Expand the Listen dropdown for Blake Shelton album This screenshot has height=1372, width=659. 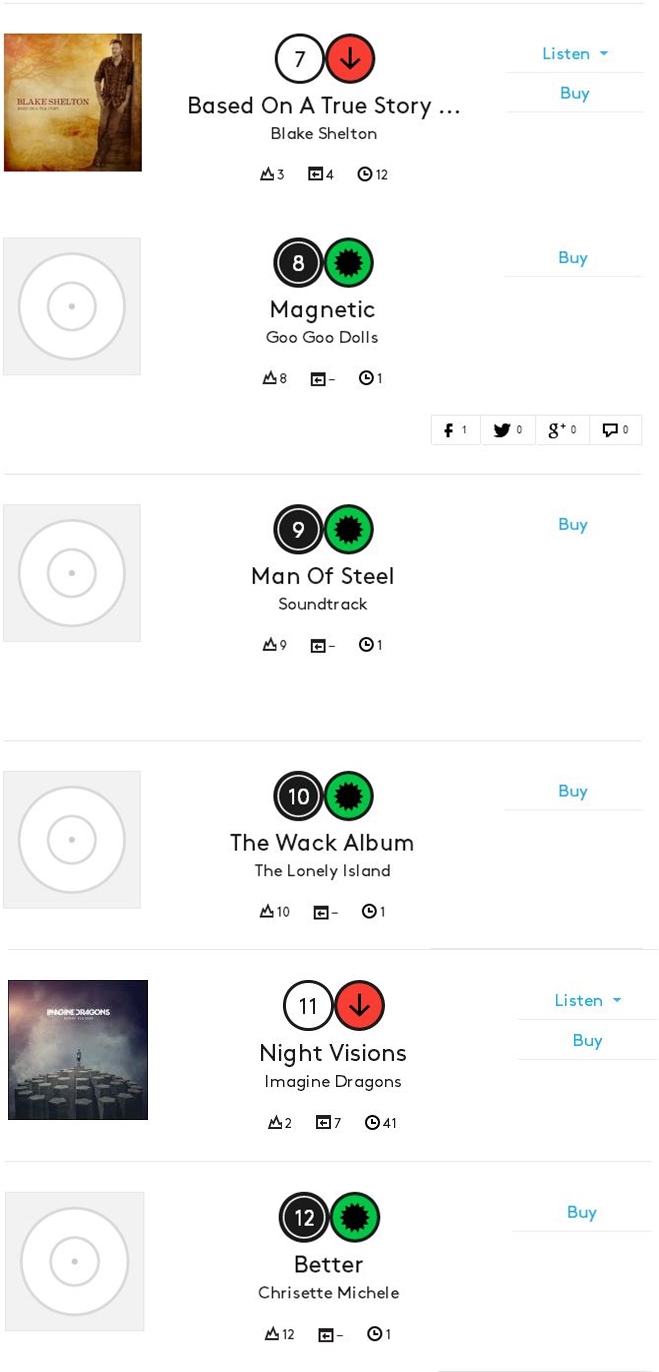coord(575,54)
